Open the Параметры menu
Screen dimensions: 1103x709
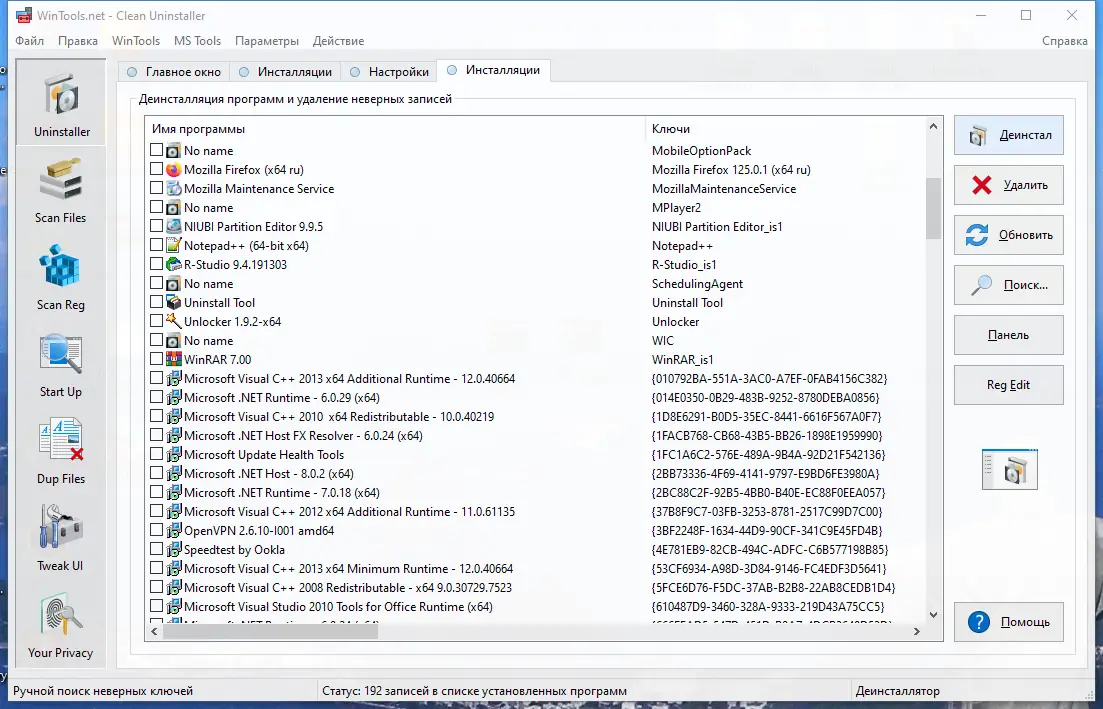[267, 41]
